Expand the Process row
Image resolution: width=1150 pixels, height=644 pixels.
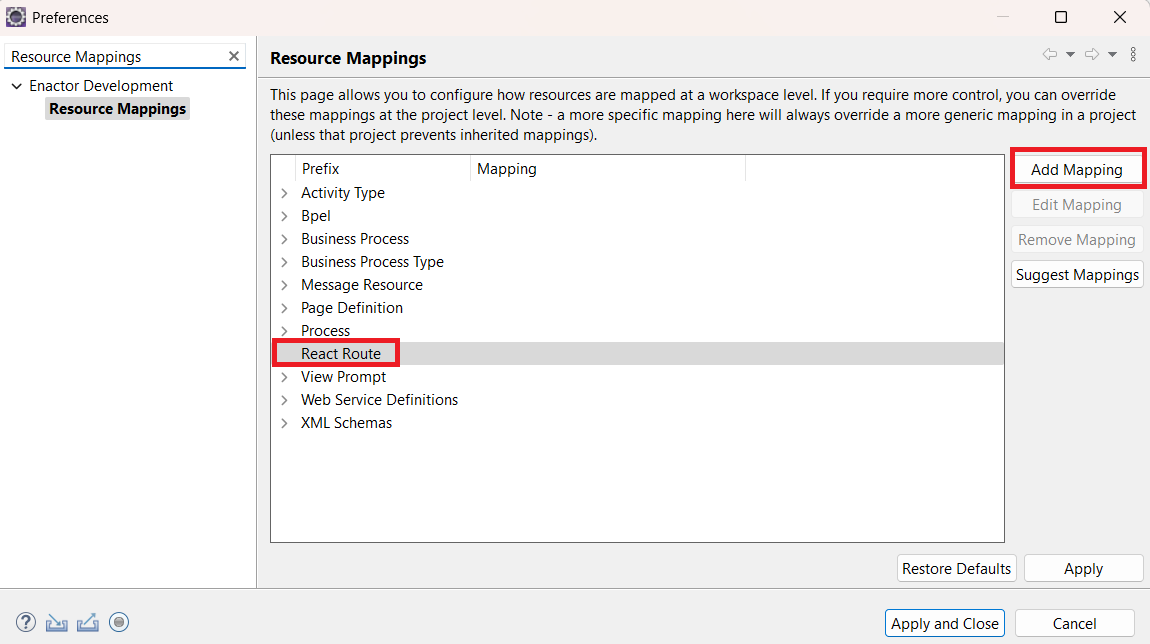tap(285, 331)
